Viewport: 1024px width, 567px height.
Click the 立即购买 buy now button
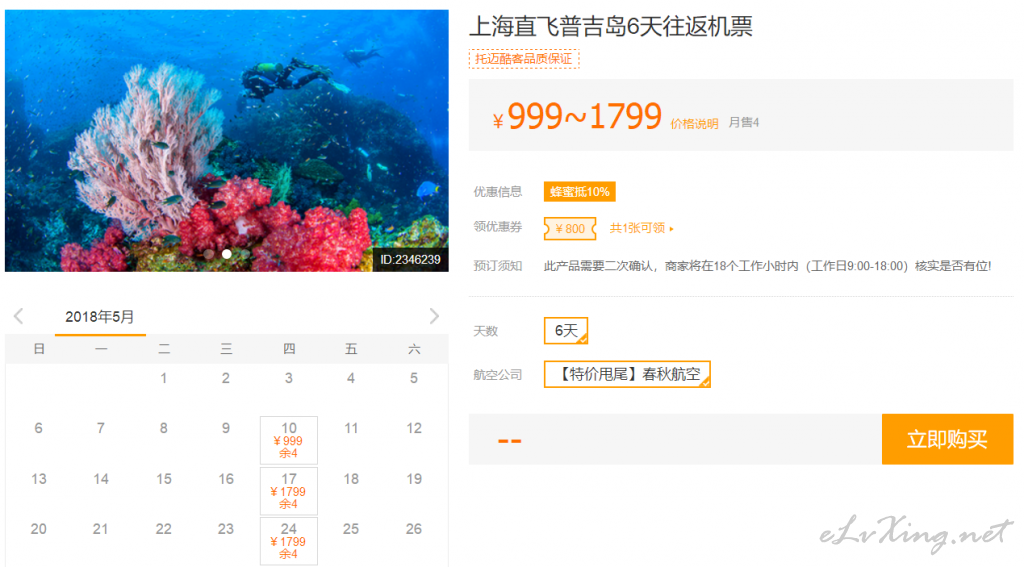[x=947, y=439]
